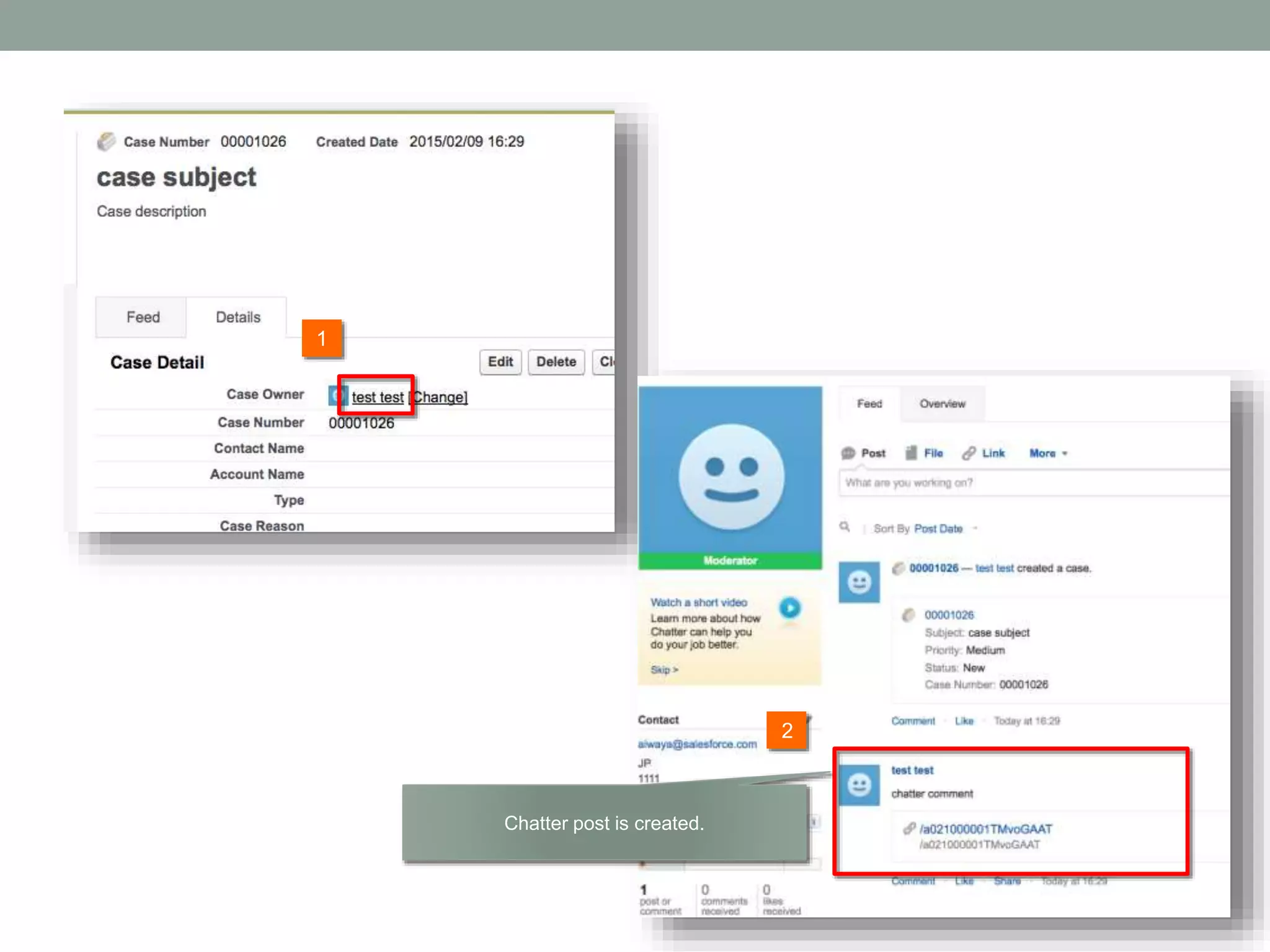
Task: Open the Overview tab on profile
Action: point(942,404)
